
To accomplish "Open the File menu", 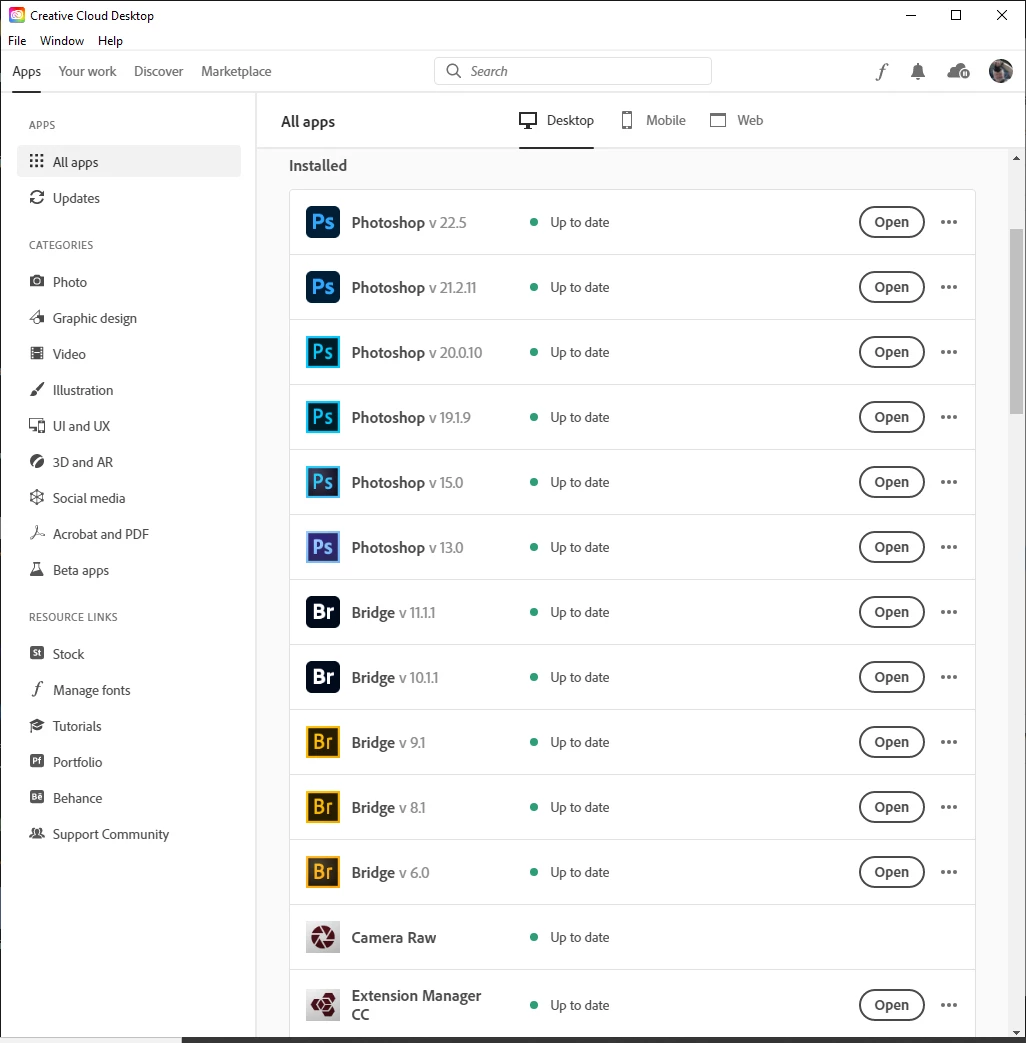I will click(17, 41).
